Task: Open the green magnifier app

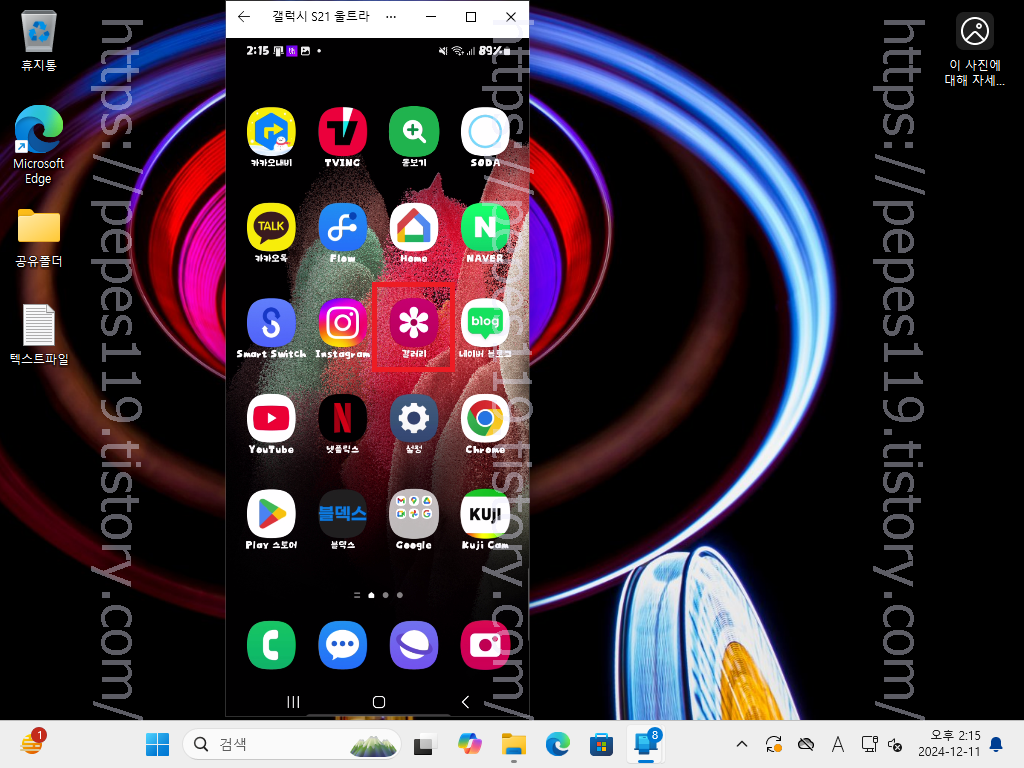Action: pyautogui.click(x=413, y=132)
